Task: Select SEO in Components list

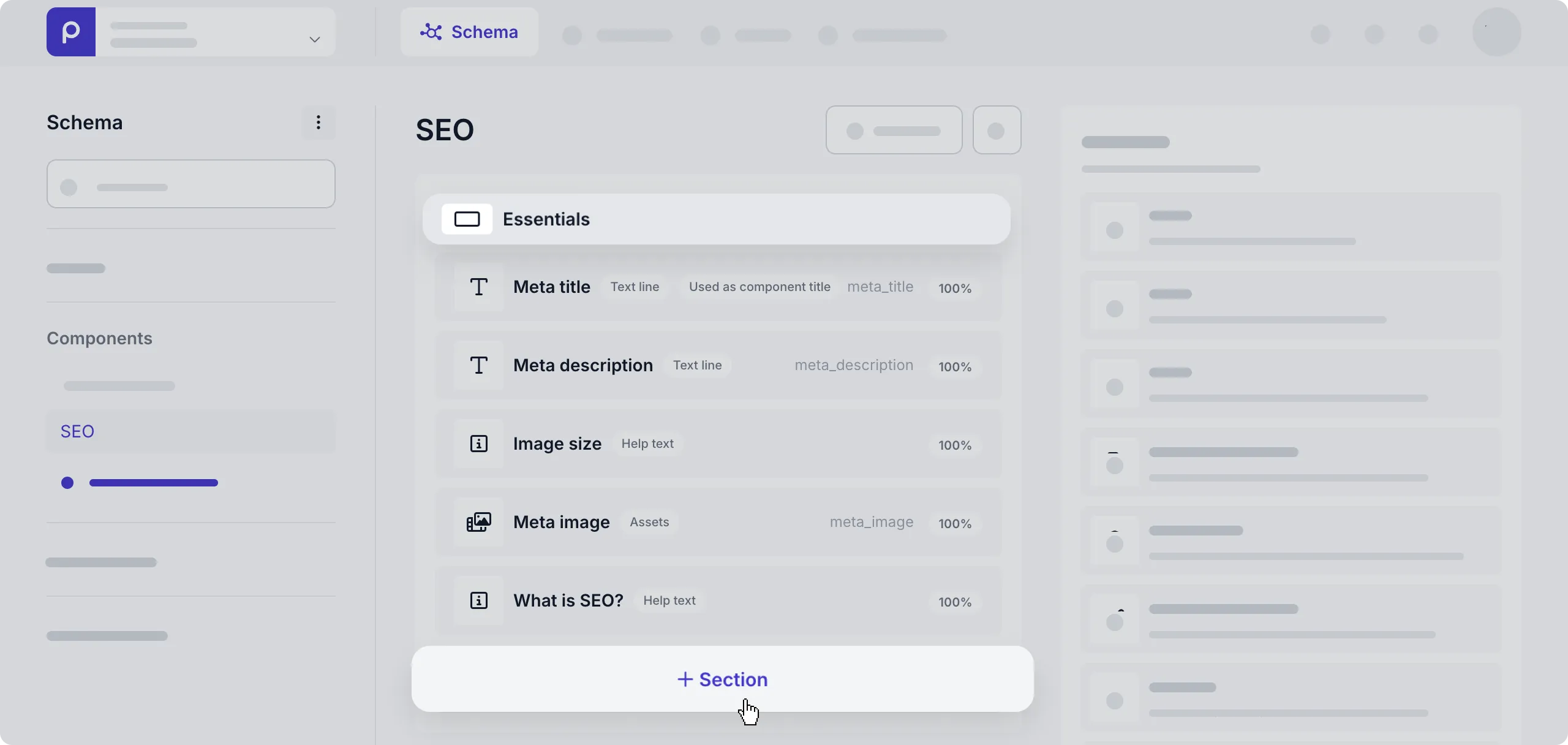Action: point(191,431)
